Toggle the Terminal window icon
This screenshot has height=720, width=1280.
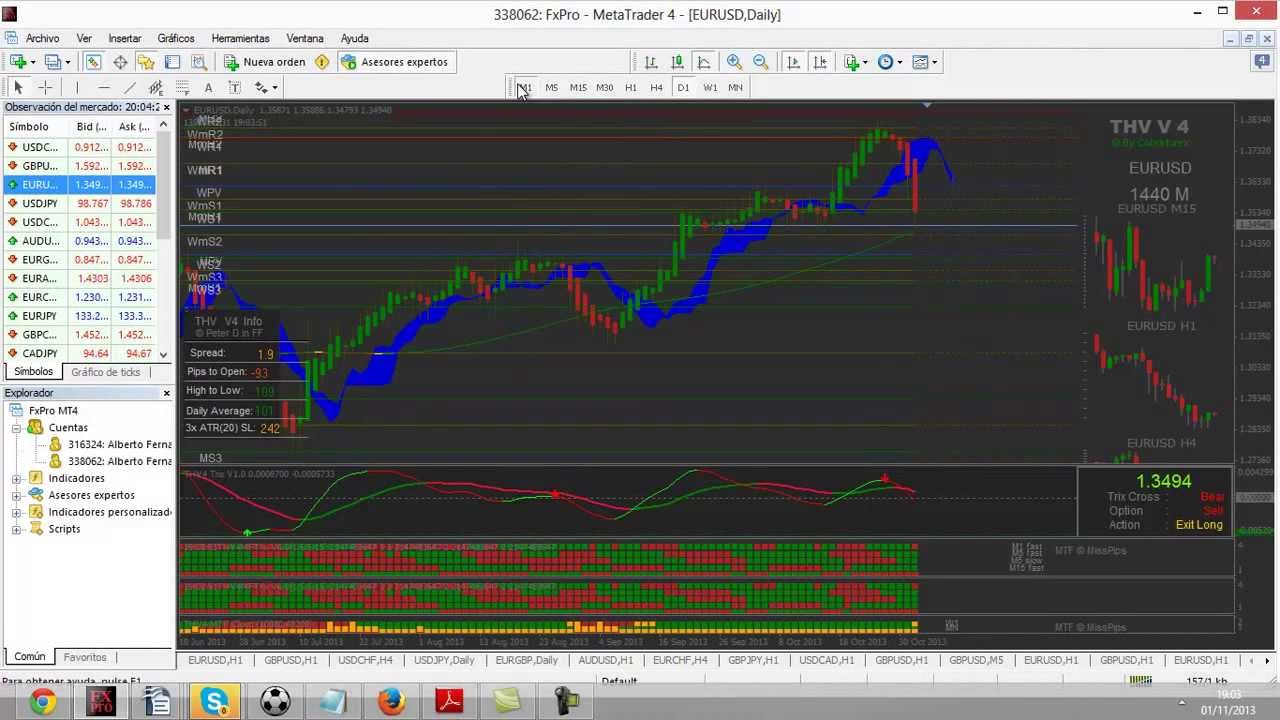coord(172,62)
